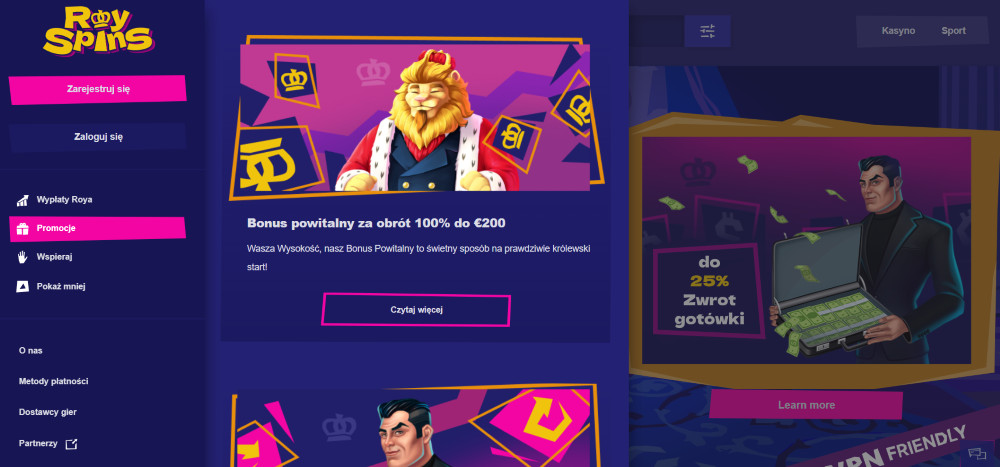This screenshot has width=1000, height=467.
Task: Click the Wspieraj hand icon
Action: click(x=22, y=257)
